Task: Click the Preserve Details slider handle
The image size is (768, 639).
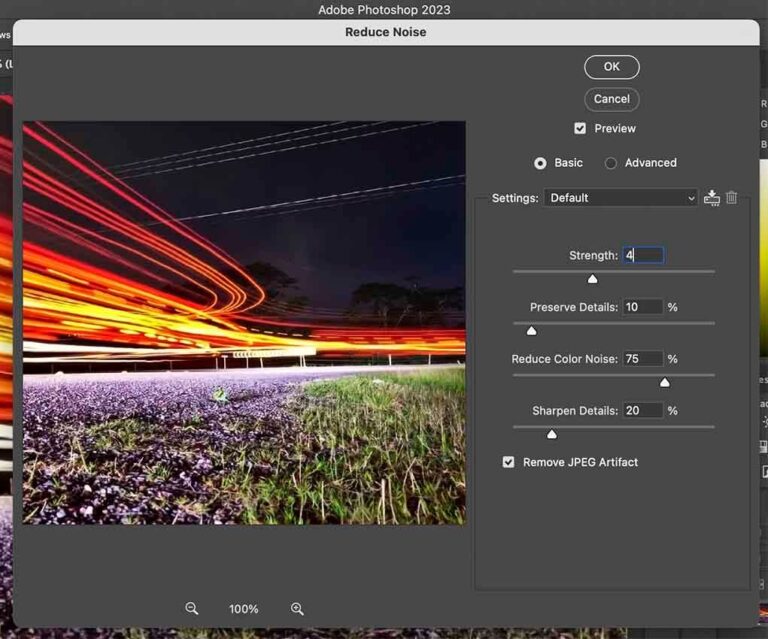Action: (531, 331)
